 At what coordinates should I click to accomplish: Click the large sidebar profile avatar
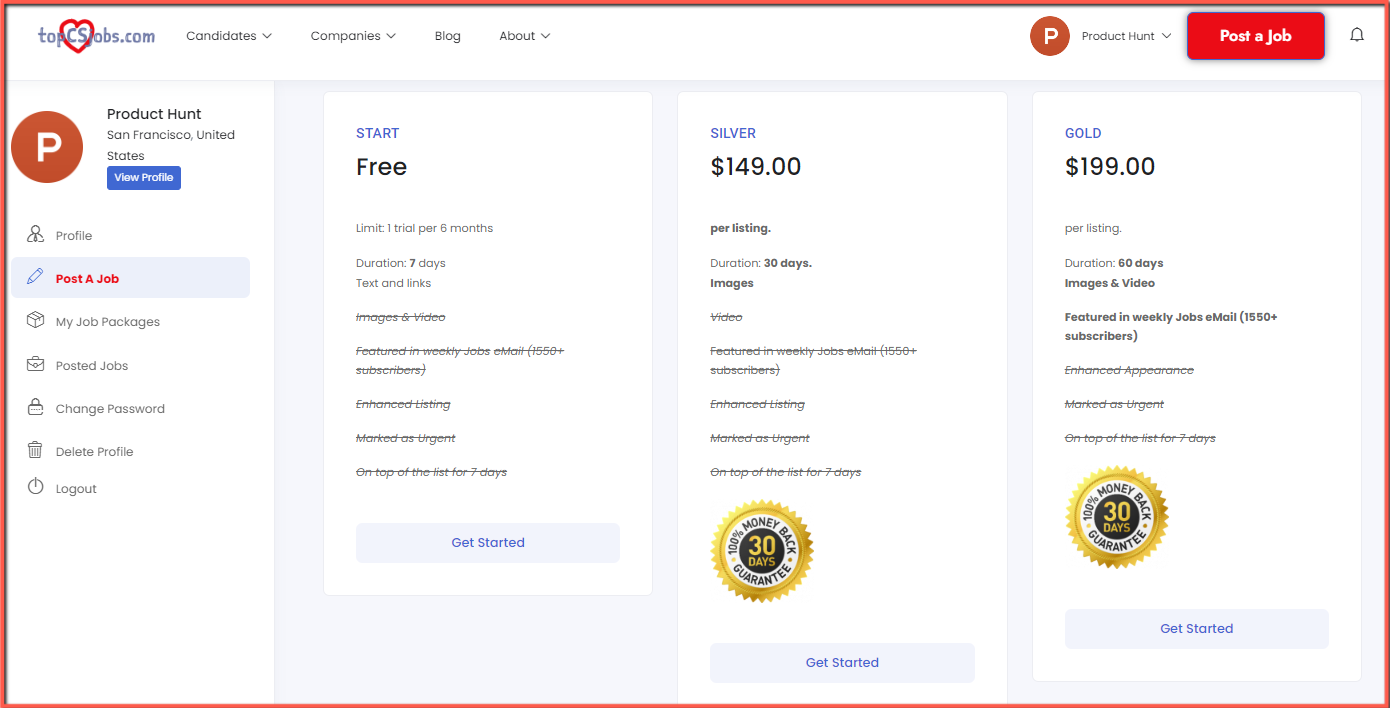(47, 147)
